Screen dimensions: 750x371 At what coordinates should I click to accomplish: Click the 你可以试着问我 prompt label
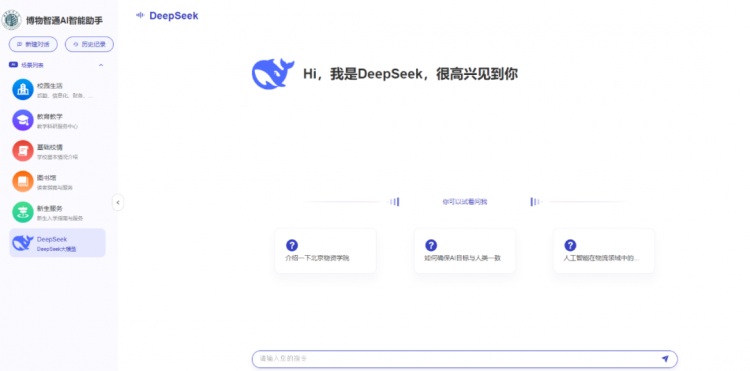point(465,202)
